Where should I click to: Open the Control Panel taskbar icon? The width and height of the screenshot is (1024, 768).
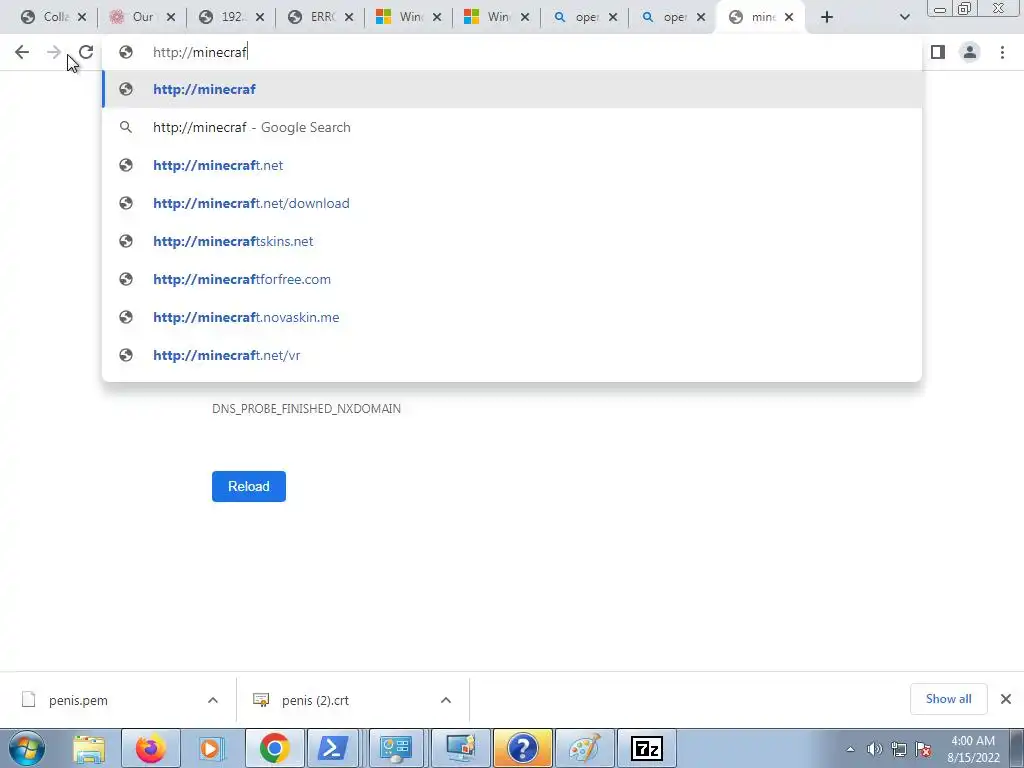coord(396,748)
